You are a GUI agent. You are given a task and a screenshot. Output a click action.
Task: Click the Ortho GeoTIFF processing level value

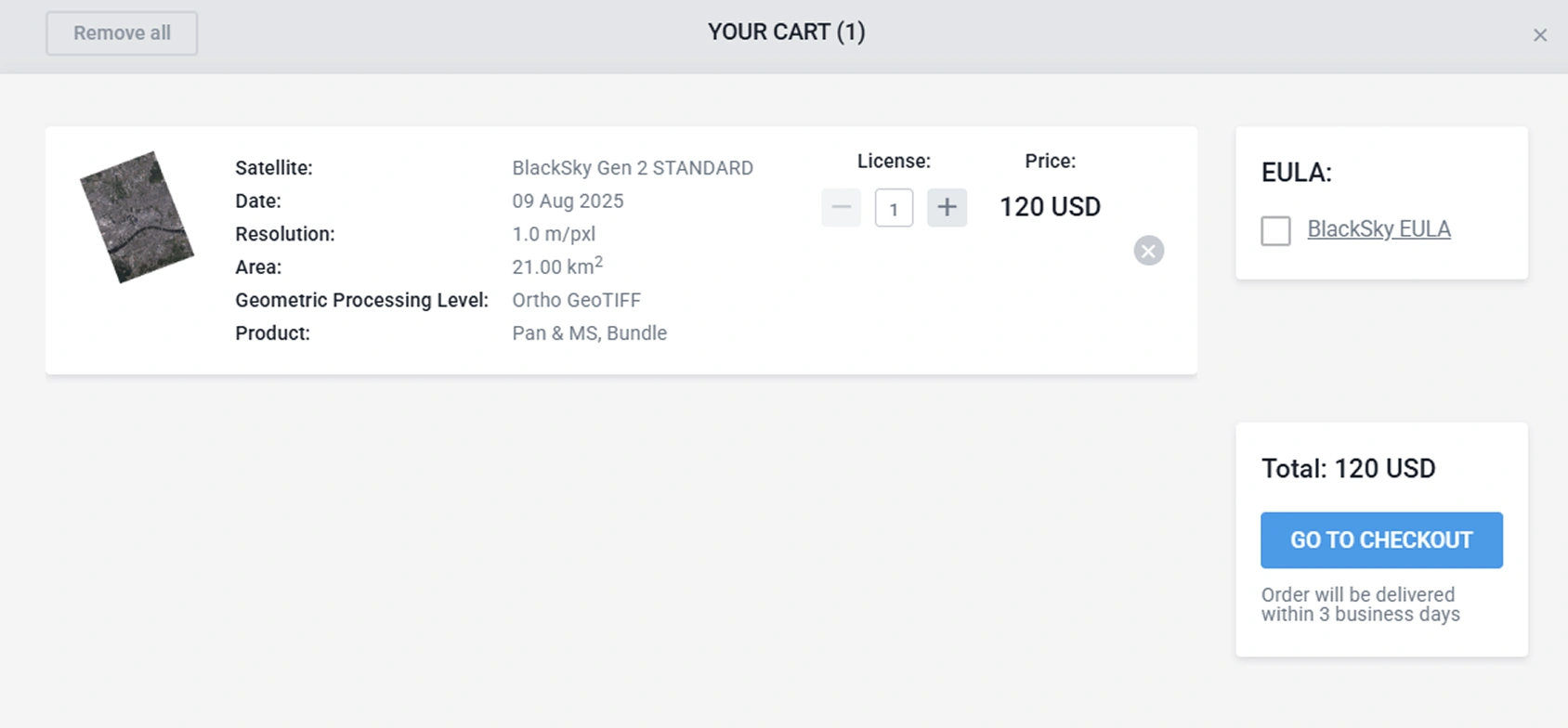pyautogui.click(x=576, y=300)
